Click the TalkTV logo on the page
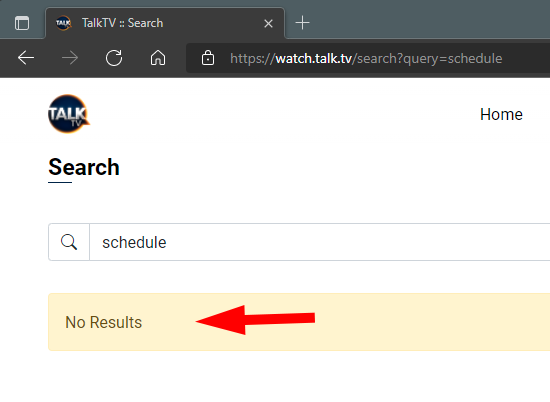Image resolution: width=550 pixels, height=402 pixels. coord(68,114)
